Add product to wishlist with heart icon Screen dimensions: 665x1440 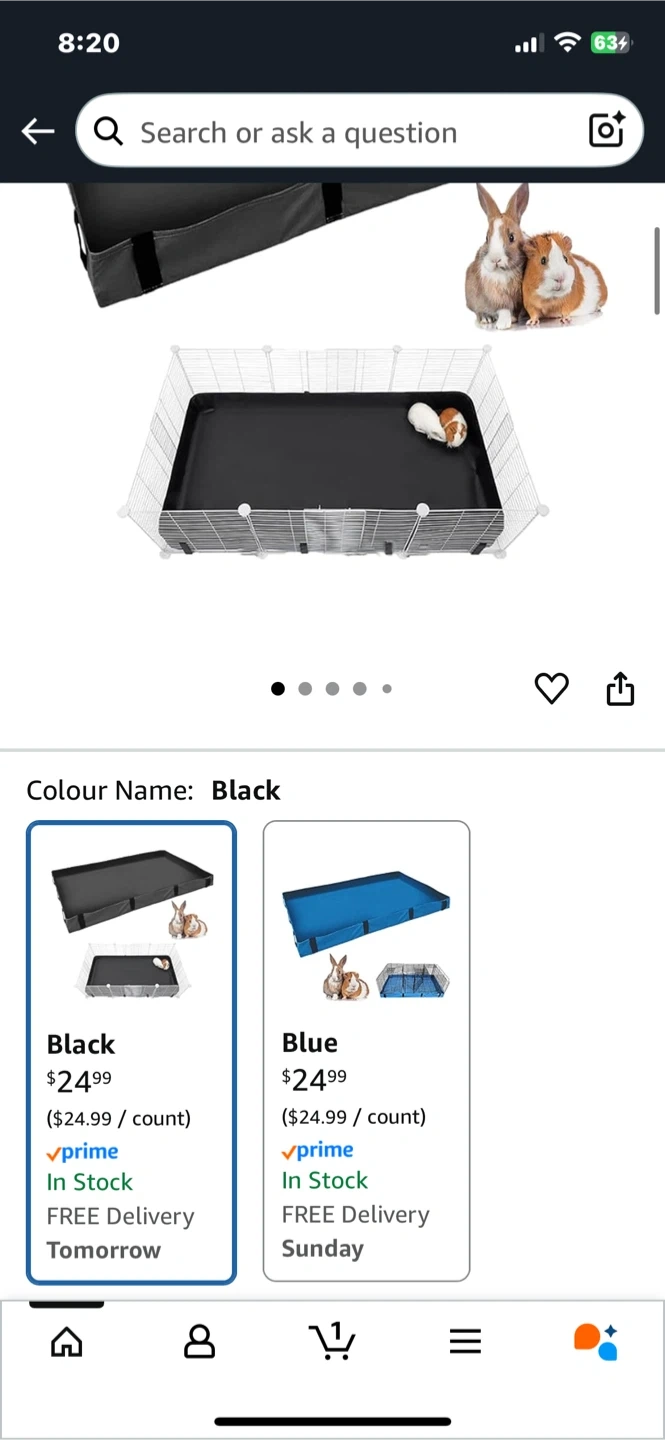coord(551,688)
